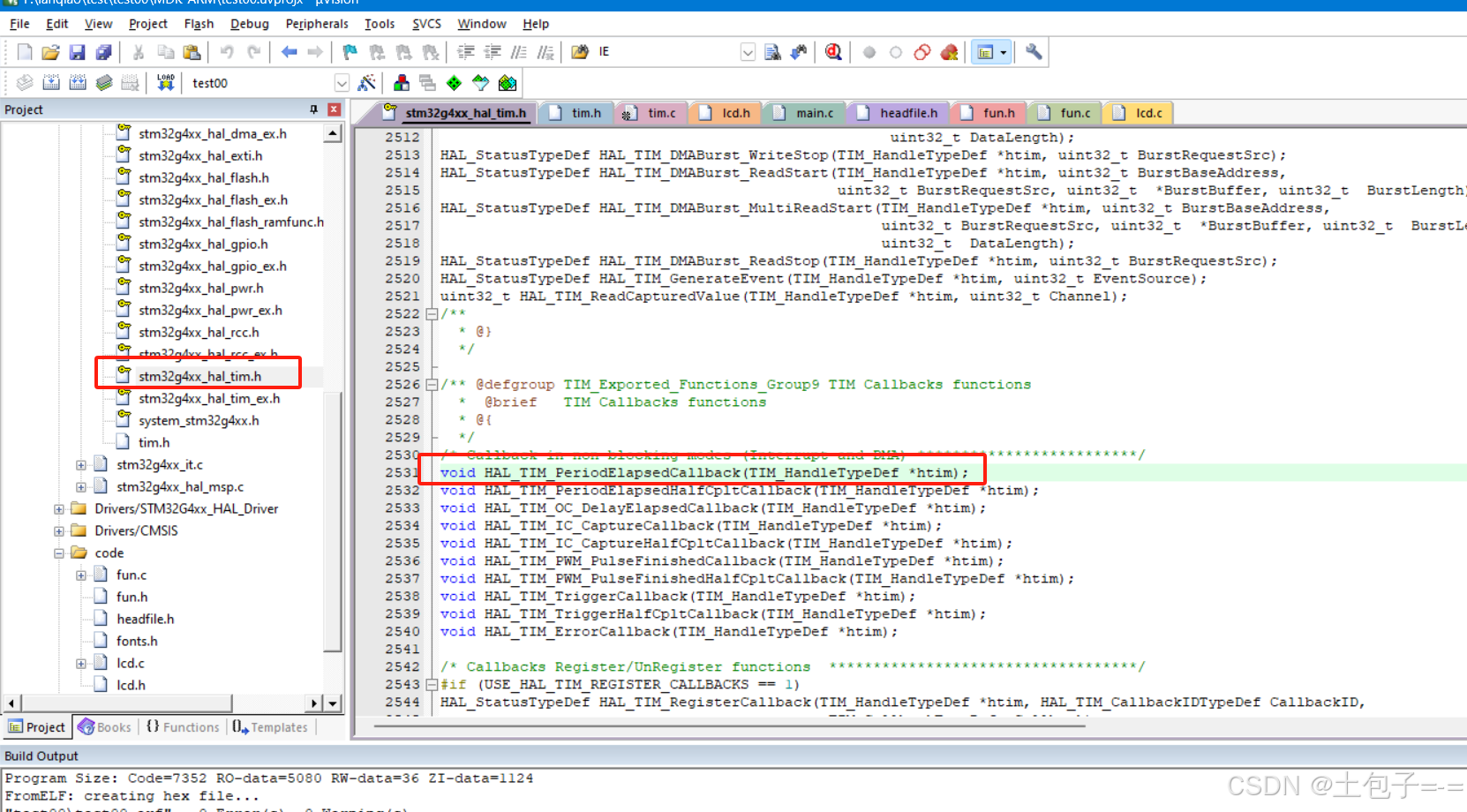Click the Project panel scrollbar up arrow
Viewport: 1467px width, 812px height.
(333, 134)
